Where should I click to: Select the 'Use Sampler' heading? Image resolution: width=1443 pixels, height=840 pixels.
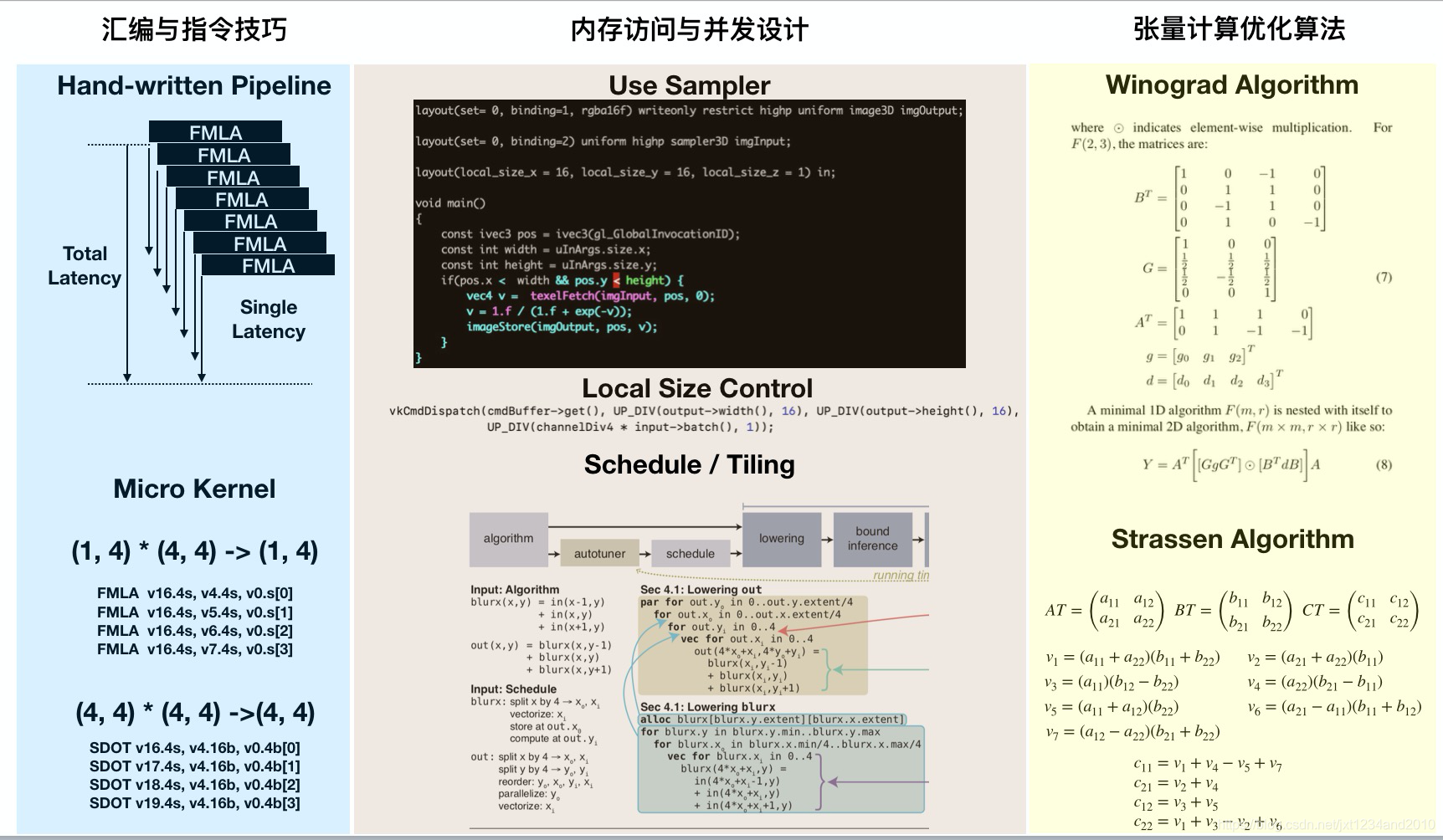tap(689, 85)
